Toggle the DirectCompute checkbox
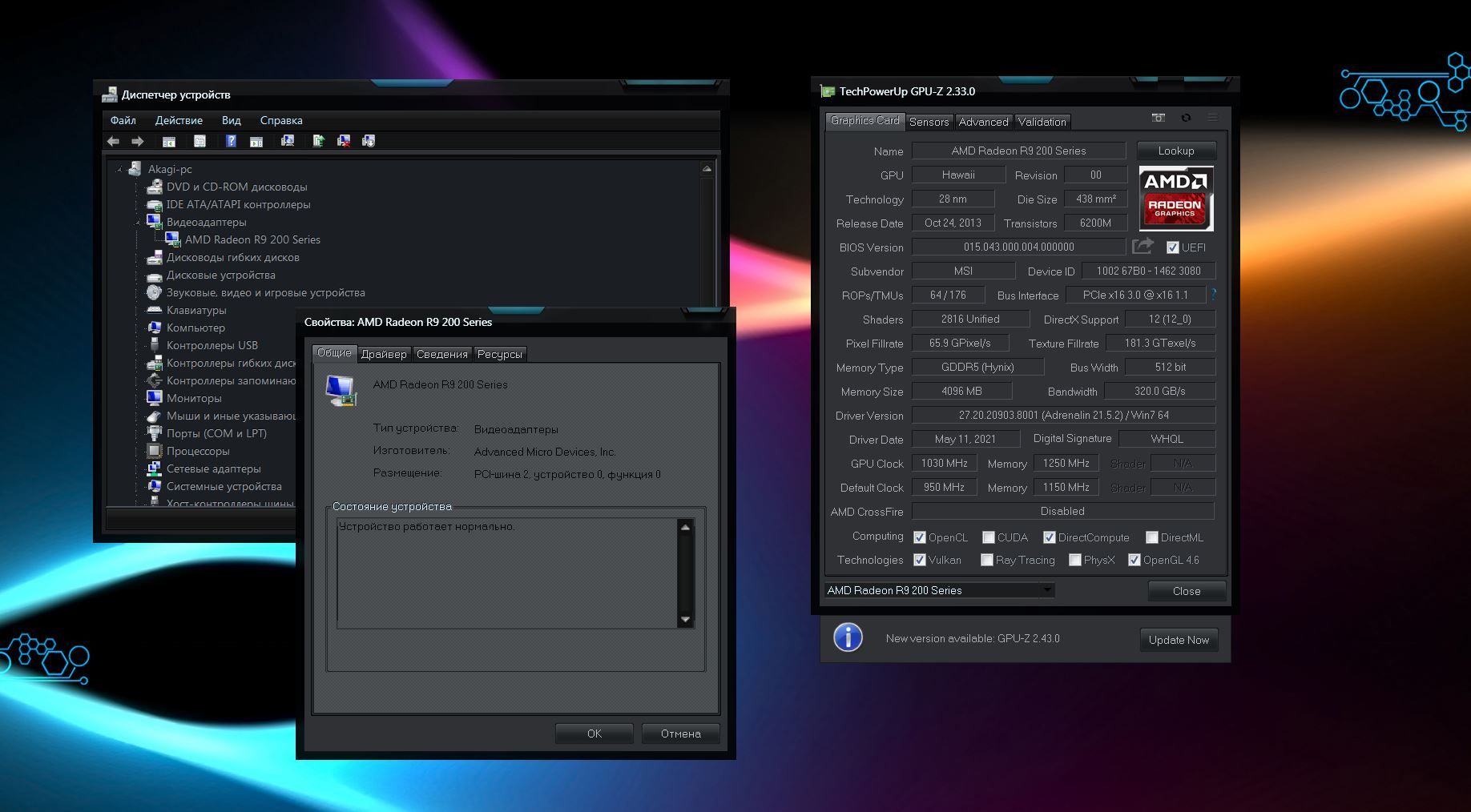Viewport: 1471px width, 812px height. [x=1050, y=537]
